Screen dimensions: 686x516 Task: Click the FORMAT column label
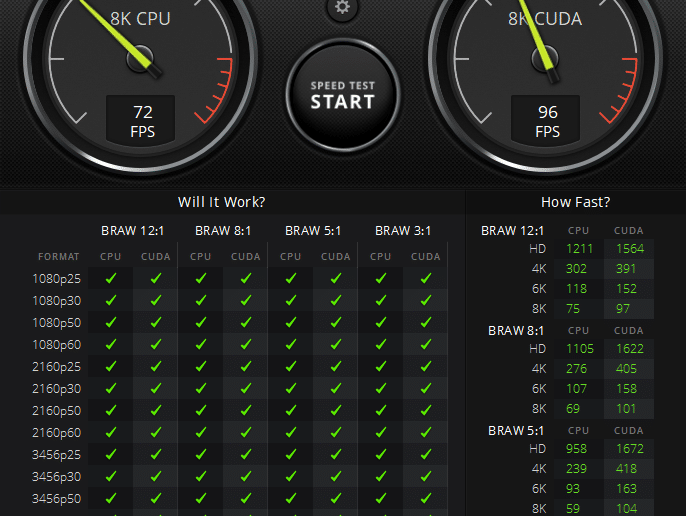coord(59,256)
